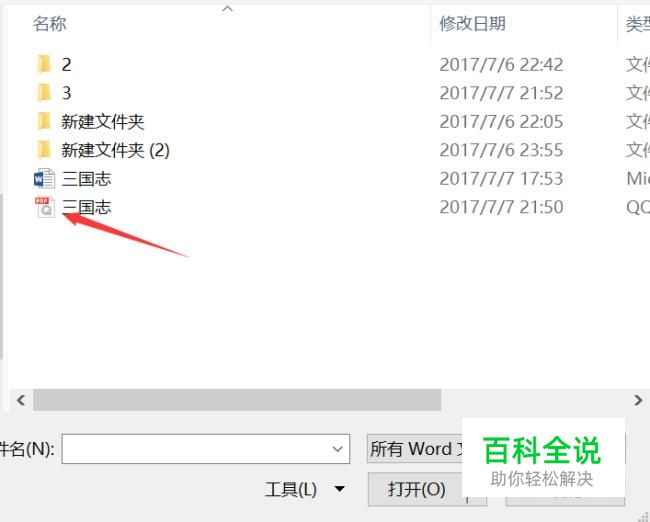Open the 所有 Word file type dropdown
The width and height of the screenshot is (650, 522).
click(415, 449)
